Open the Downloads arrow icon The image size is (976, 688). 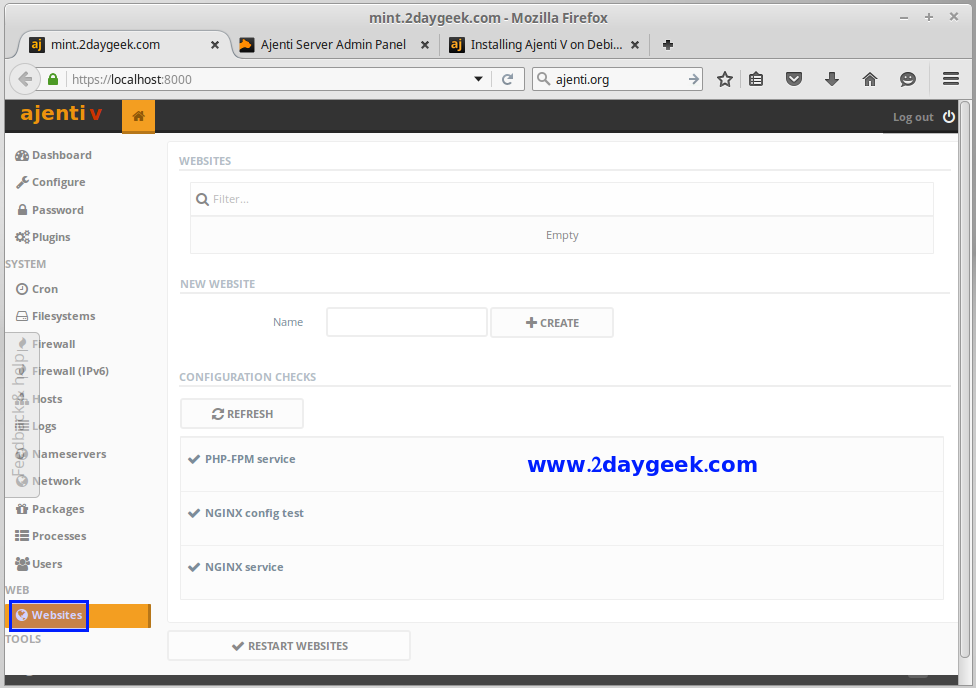tap(832, 79)
